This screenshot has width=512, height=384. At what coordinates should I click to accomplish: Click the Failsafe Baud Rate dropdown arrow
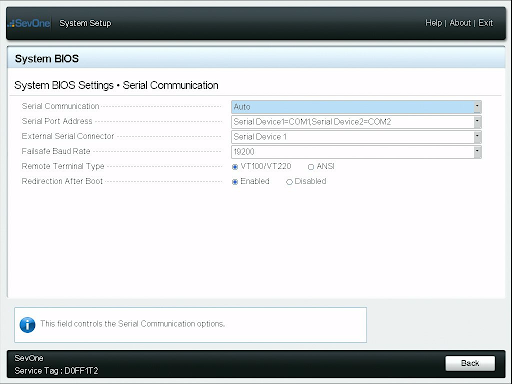click(477, 152)
